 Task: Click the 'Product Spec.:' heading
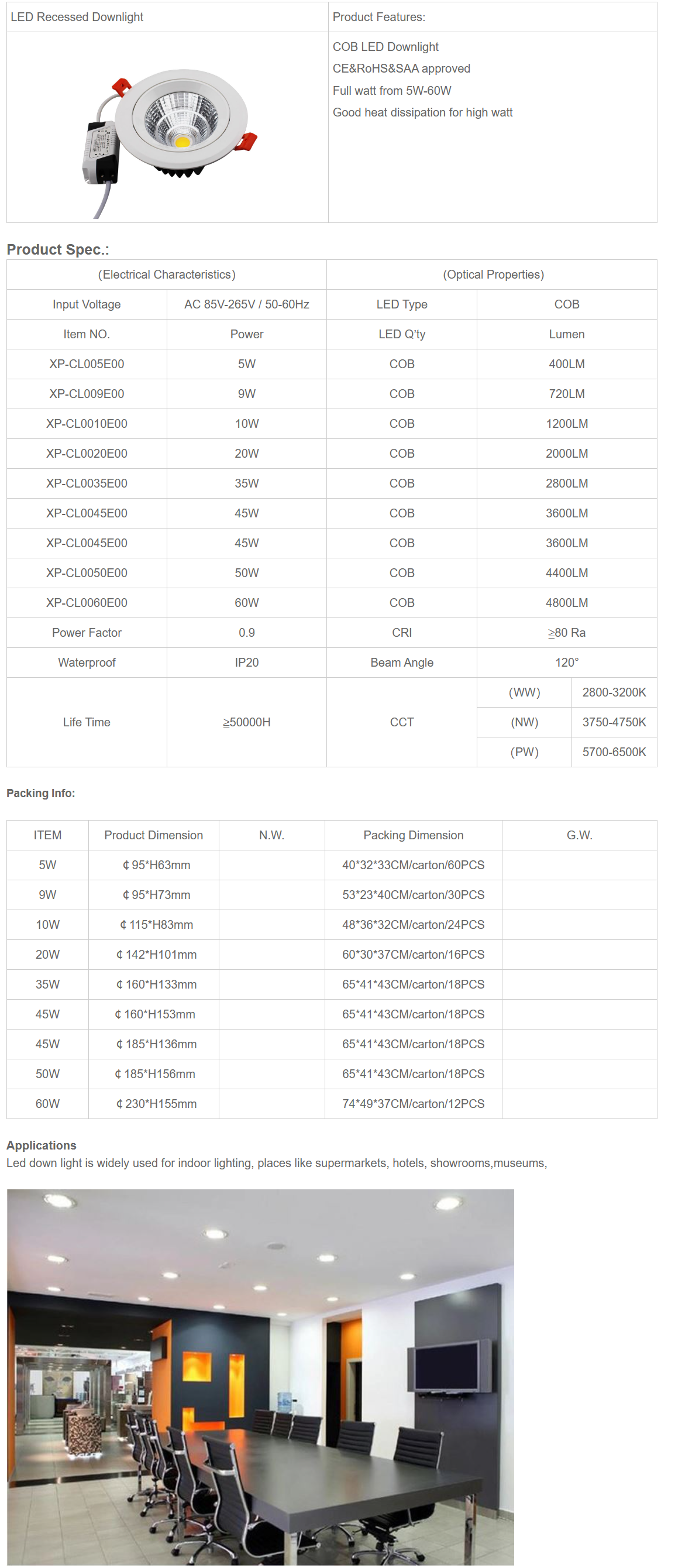coord(58,249)
